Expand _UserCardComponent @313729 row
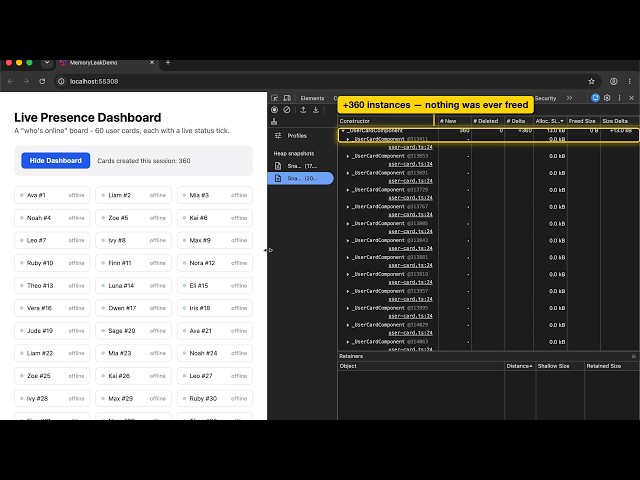Image resolution: width=640 pixels, height=480 pixels. (348, 190)
